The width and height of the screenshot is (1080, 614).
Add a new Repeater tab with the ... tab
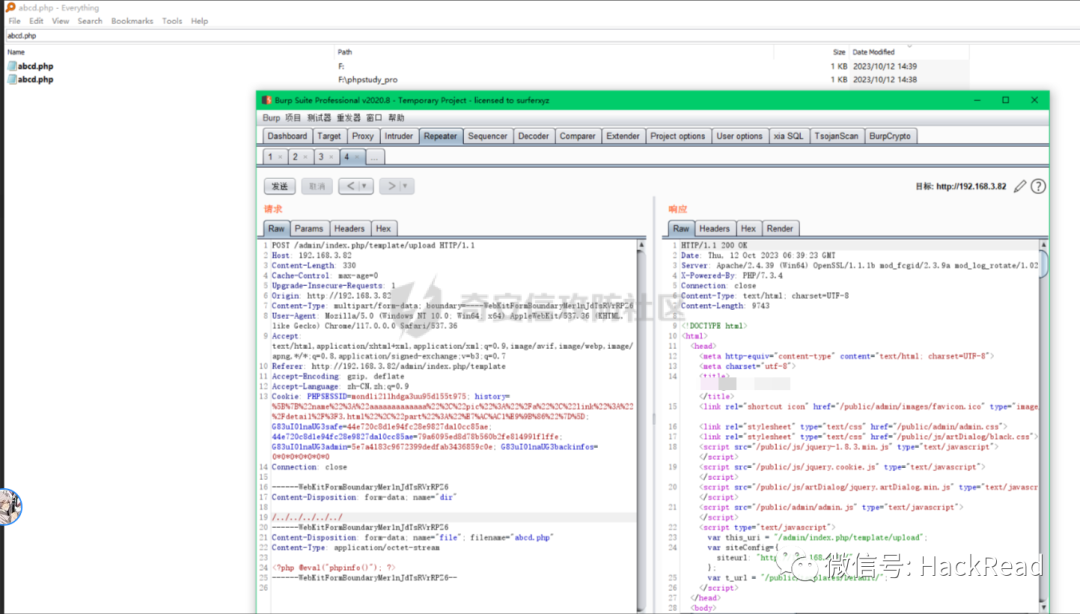(x=374, y=157)
